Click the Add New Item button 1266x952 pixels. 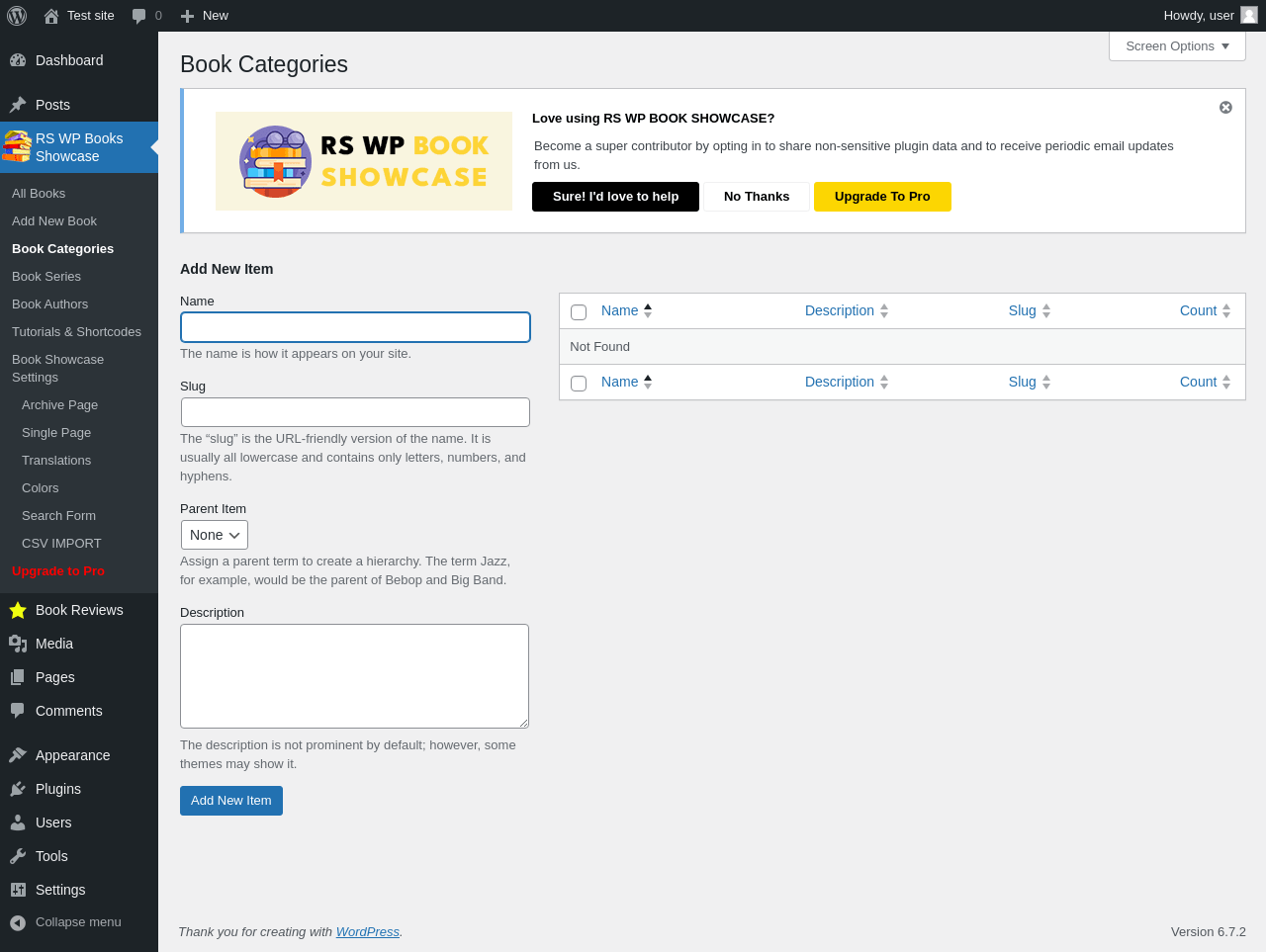(x=231, y=801)
